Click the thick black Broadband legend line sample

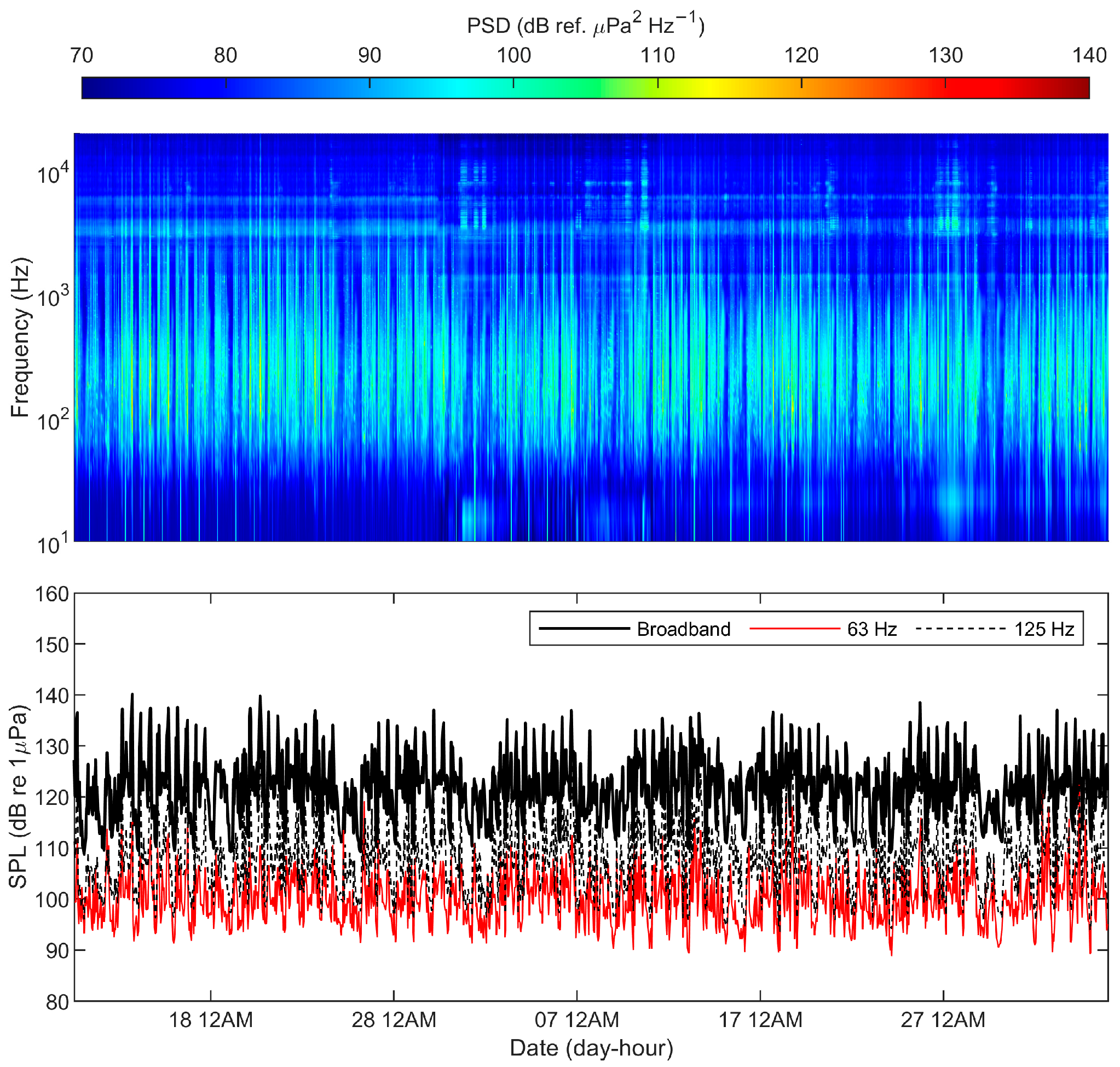click(x=585, y=629)
